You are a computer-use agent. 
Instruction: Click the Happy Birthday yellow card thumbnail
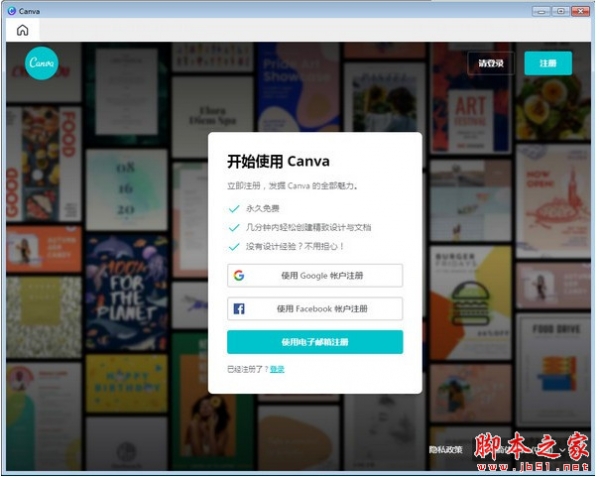[127, 383]
